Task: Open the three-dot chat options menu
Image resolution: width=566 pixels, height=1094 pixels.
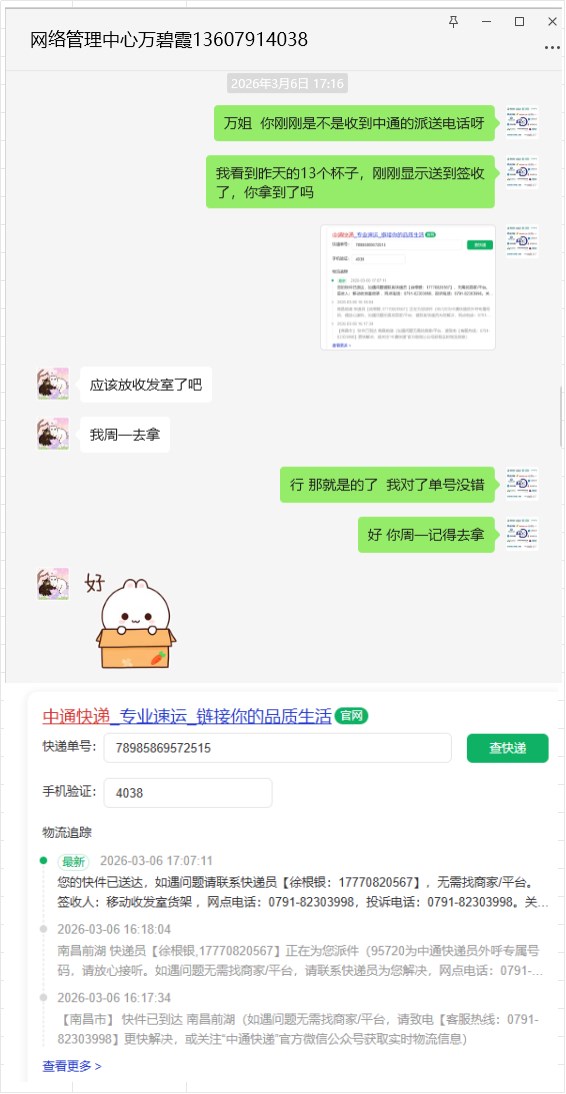Action: (551, 47)
